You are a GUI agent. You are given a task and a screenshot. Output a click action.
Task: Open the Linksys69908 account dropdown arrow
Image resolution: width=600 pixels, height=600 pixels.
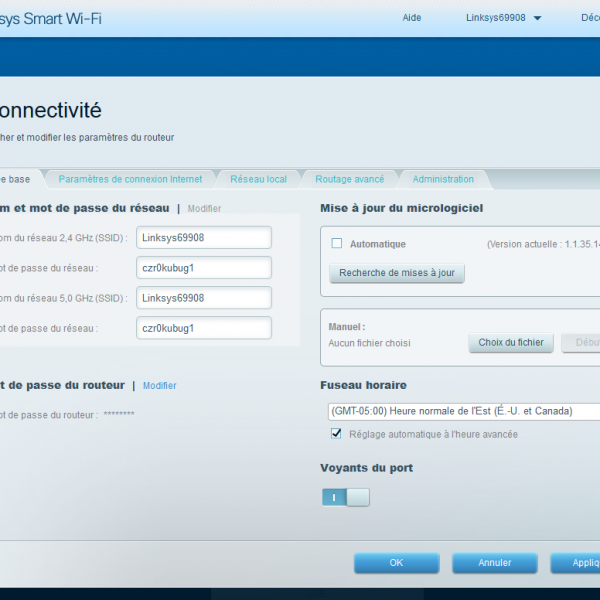(x=537, y=18)
